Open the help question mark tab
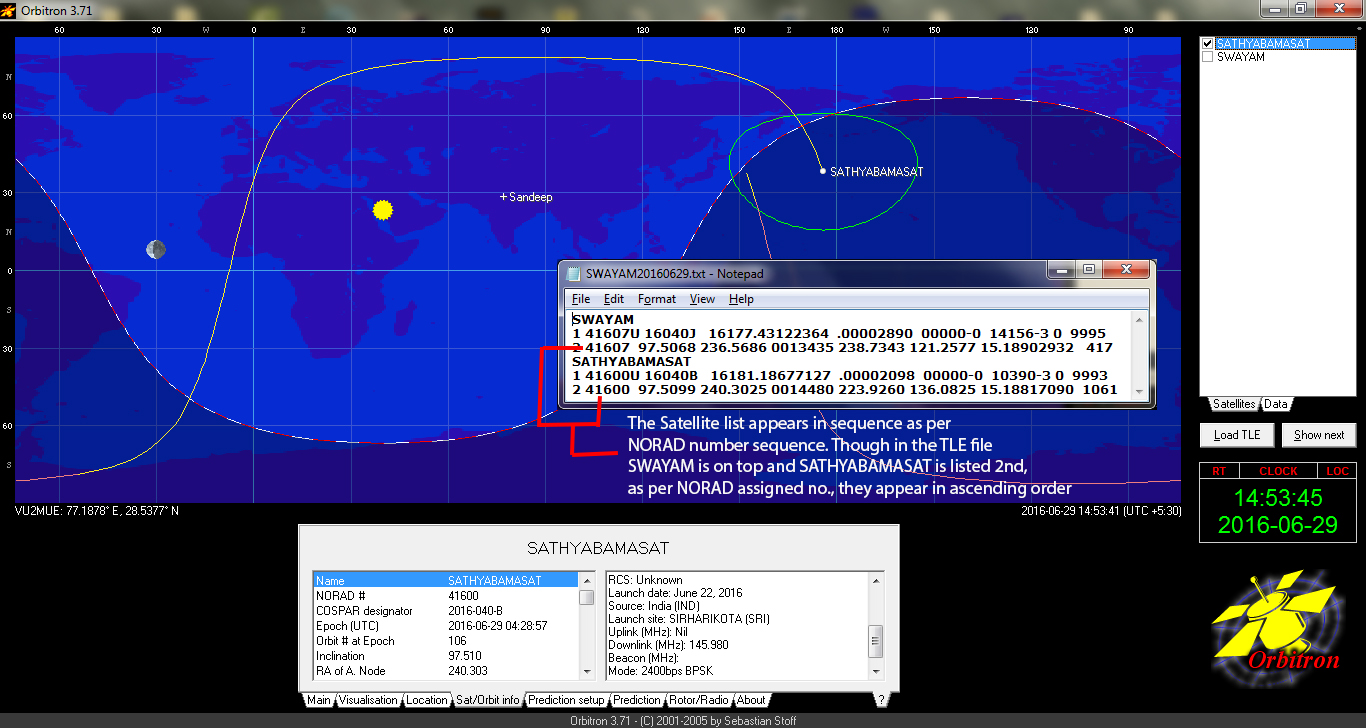This screenshot has height=728, width=1366. pyautogui.click(x=881, y=700)
